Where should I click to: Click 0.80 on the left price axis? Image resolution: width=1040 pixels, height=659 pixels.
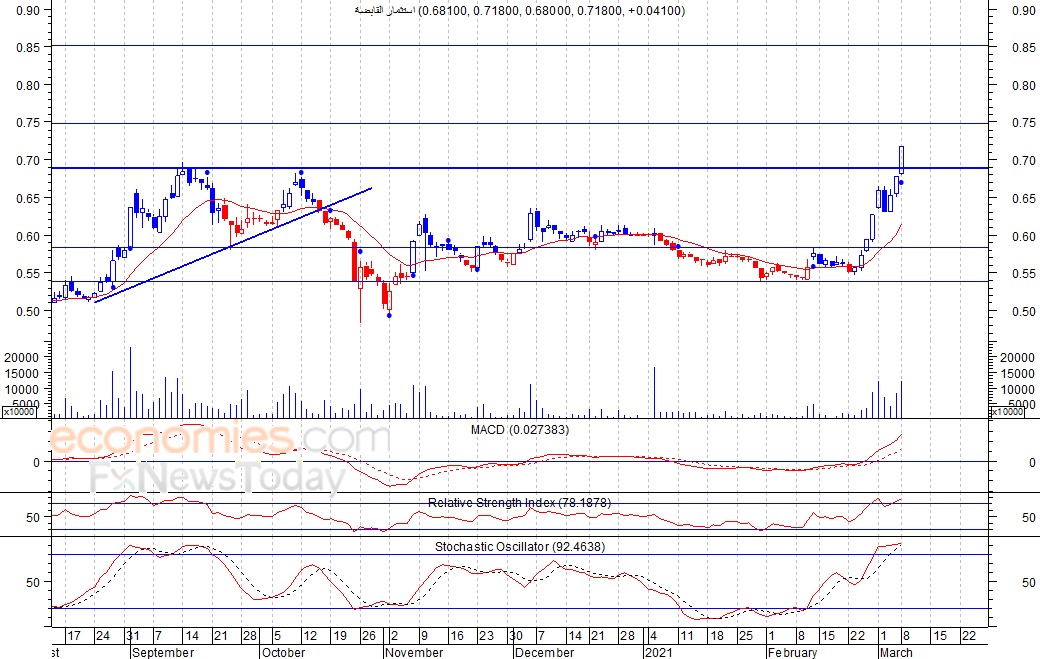click(28, 85)
